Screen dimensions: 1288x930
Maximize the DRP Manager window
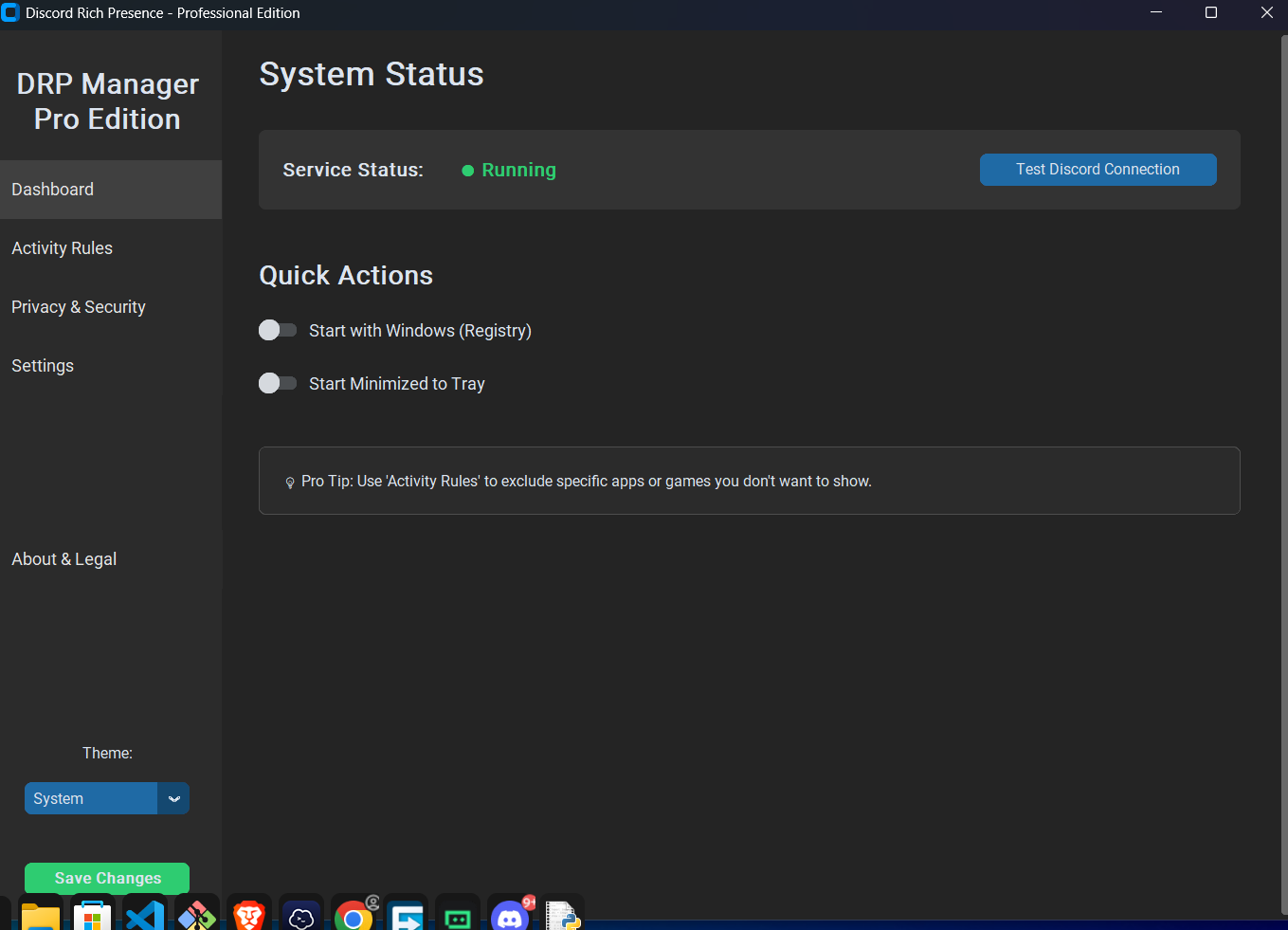(1211, 13)
